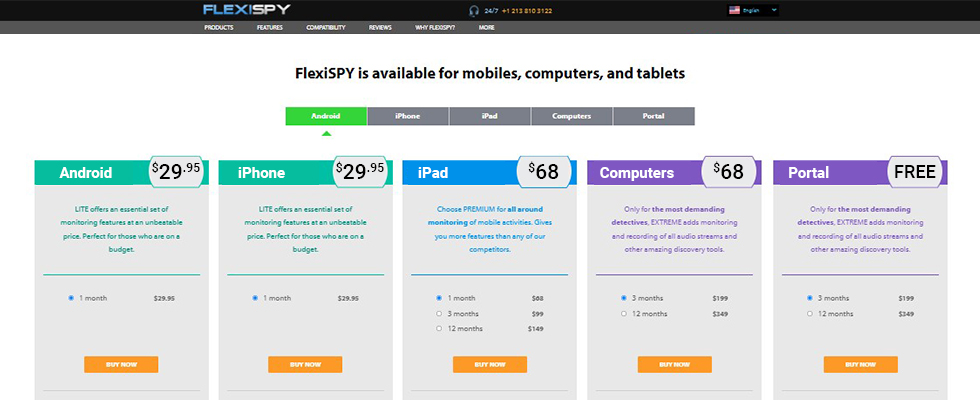Select Portal 3 months radio option

tap(810, 298)
